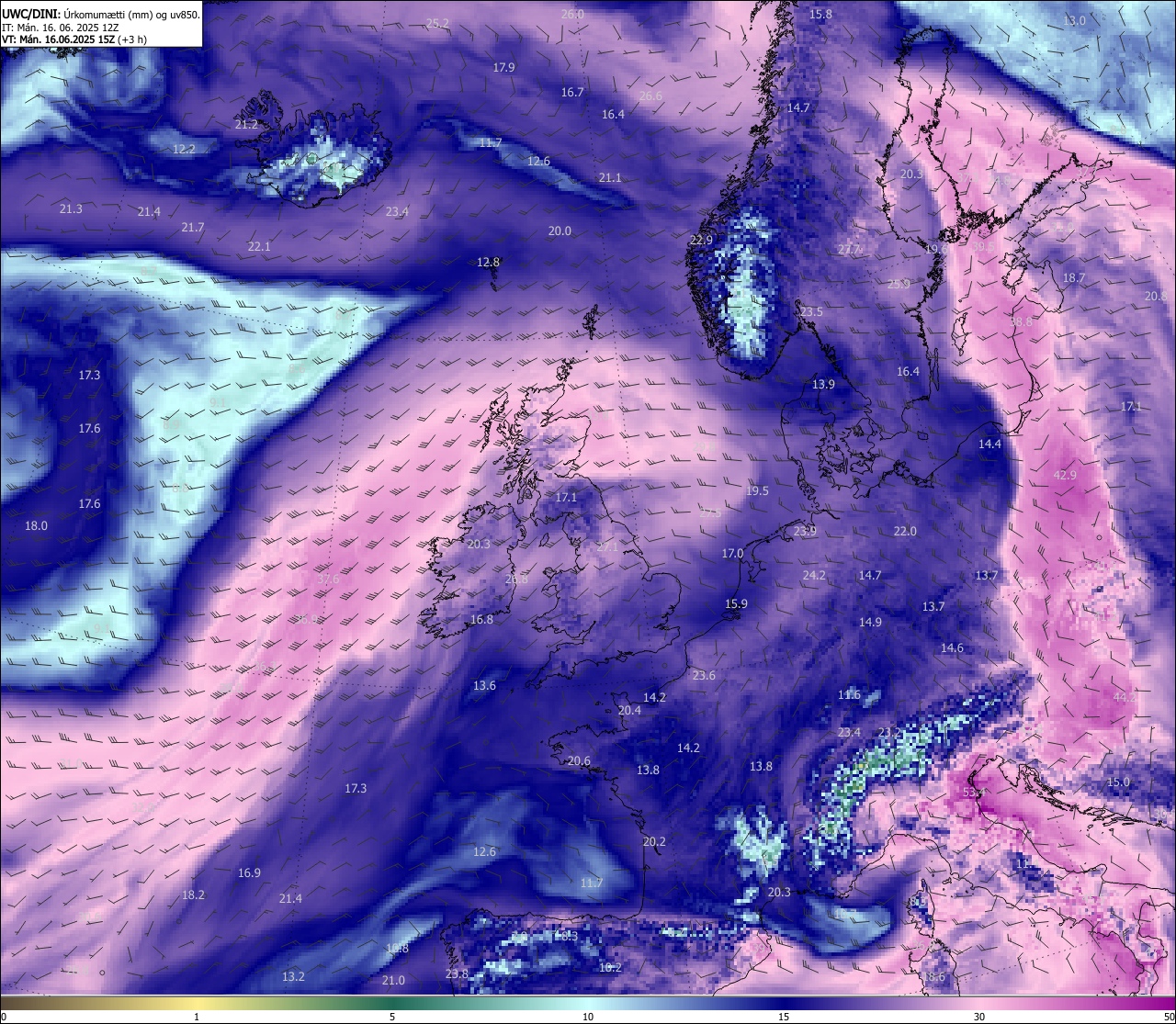Click the 13.2 value label
The height and width of the screenshot is (1024, 1176).
(293, 976)
